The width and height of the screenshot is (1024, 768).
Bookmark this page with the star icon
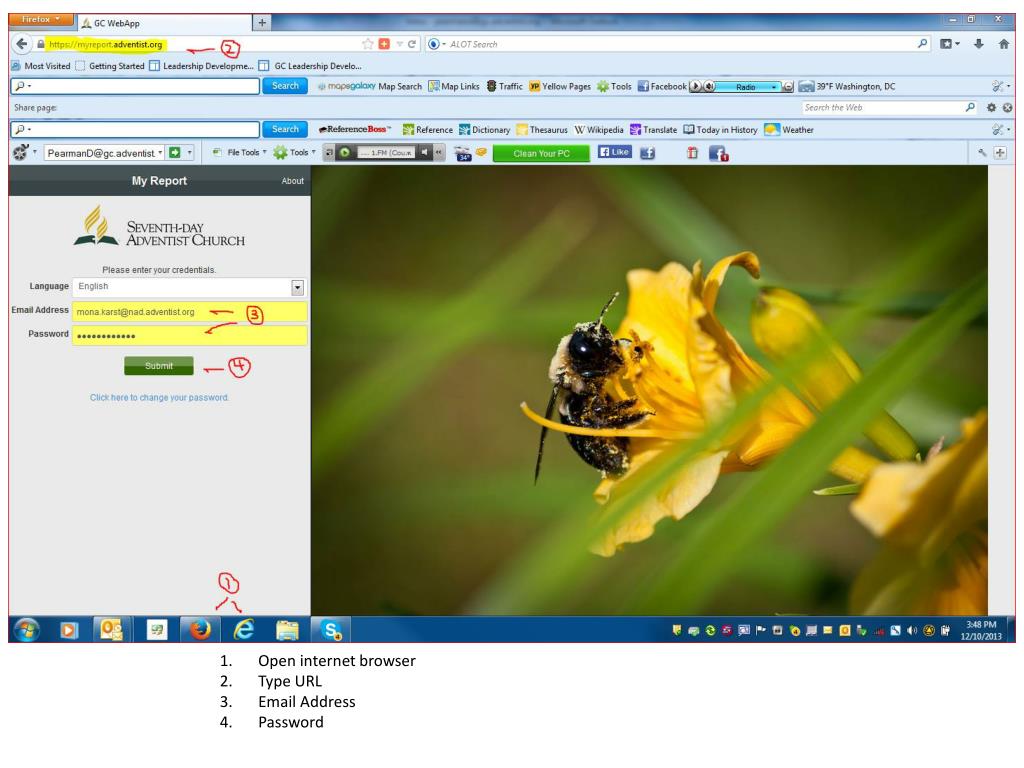(x=368, y=44)
